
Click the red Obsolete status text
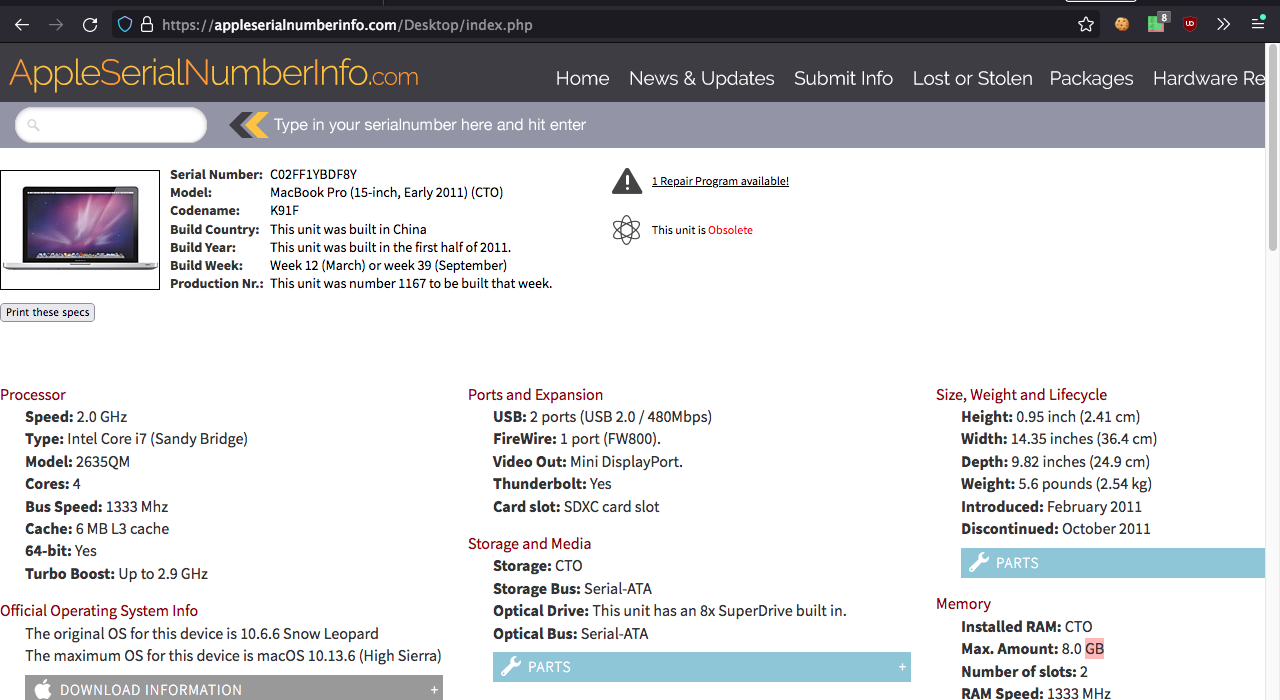[x=730, y=230]
